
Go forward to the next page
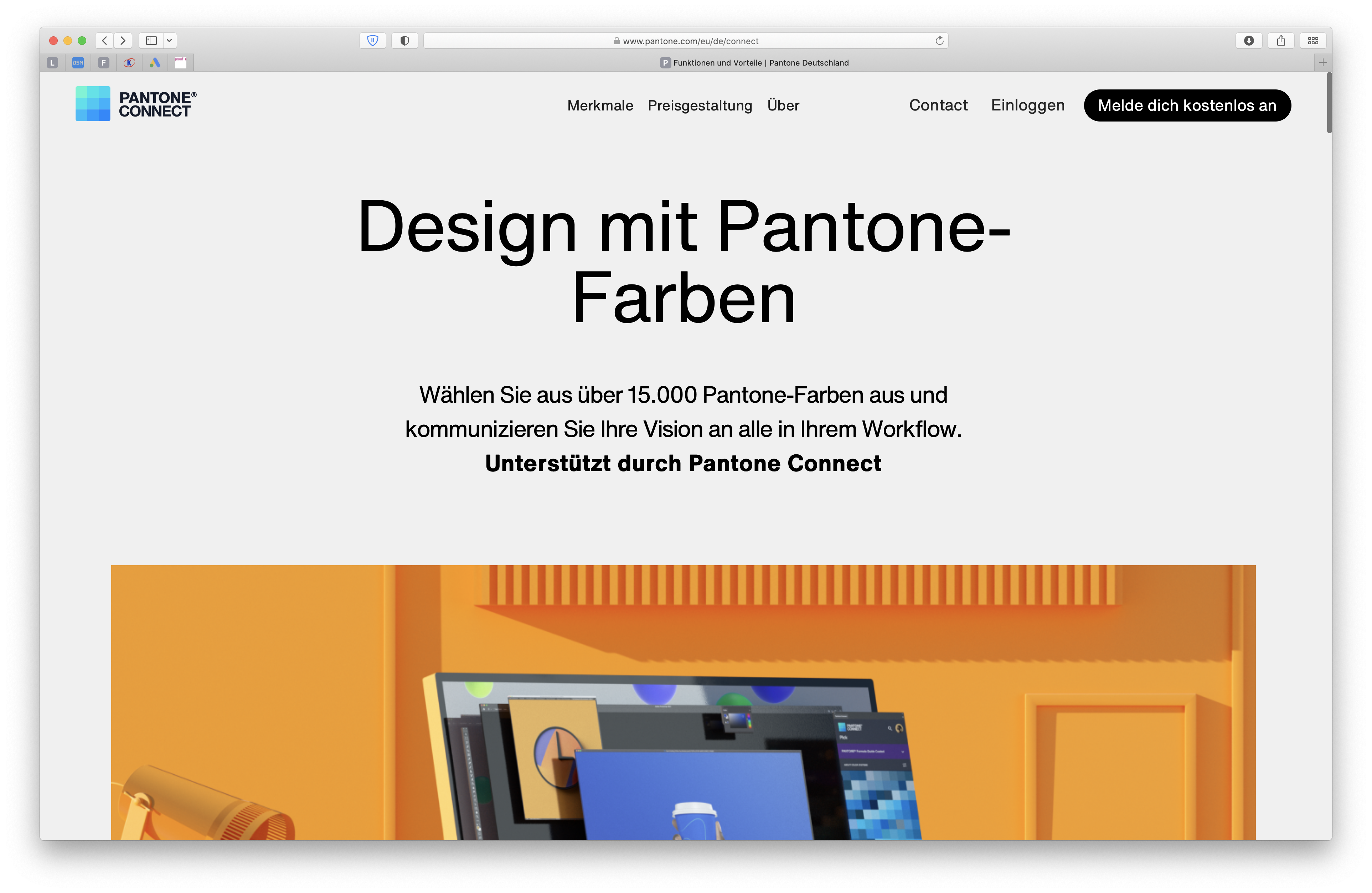(123, 40)
